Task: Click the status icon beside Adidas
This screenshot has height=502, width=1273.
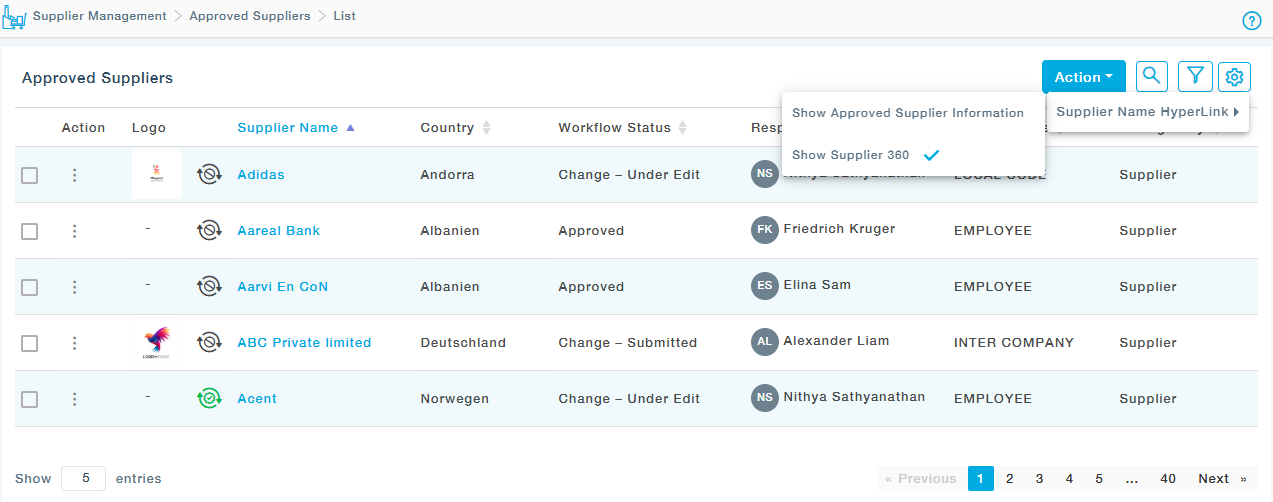Action: click(209, 175)
